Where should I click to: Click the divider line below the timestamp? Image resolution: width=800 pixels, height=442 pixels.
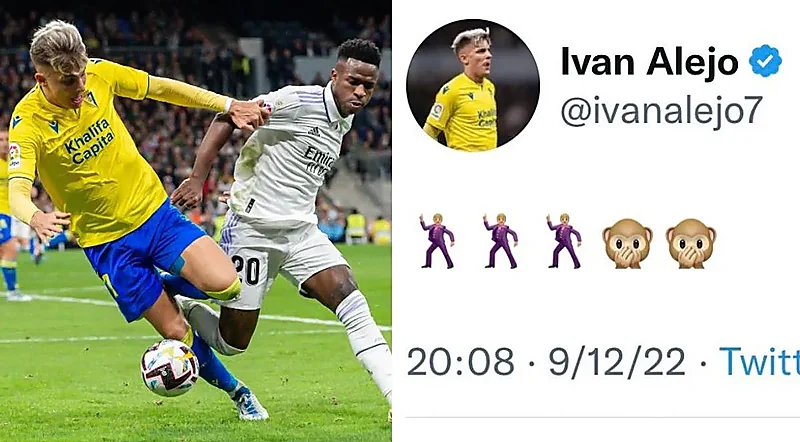point(603,418)
